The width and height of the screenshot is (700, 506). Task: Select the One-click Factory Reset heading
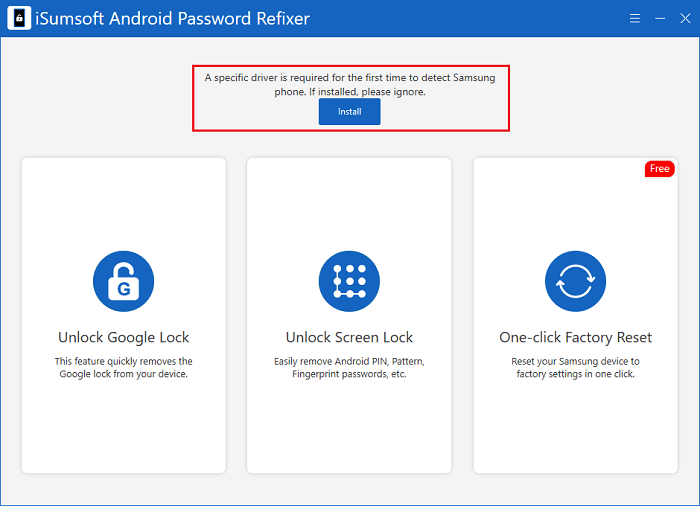pyautogui.click(x=575, y=338)
